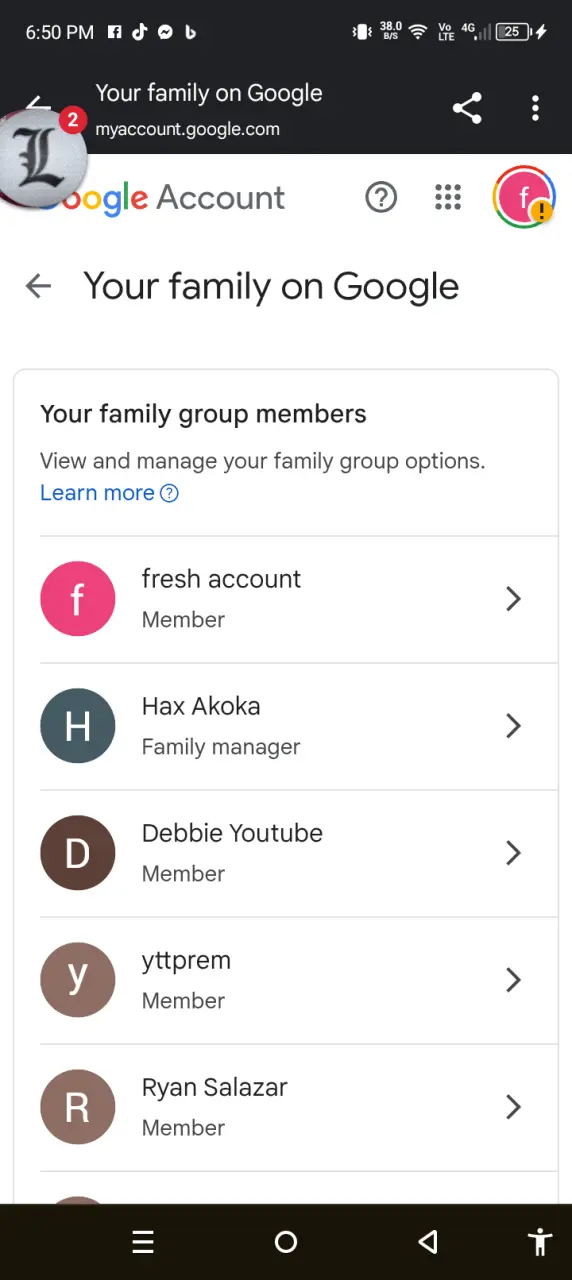The image size is (572, 1280).
Task: Tap the Android home circle button
Action: 286,1242
